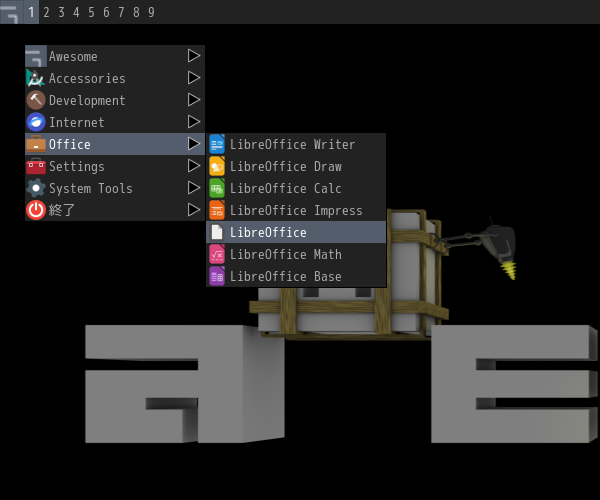Click the System Tools gear icon
The image size is (600, 500).
point(36,188)
